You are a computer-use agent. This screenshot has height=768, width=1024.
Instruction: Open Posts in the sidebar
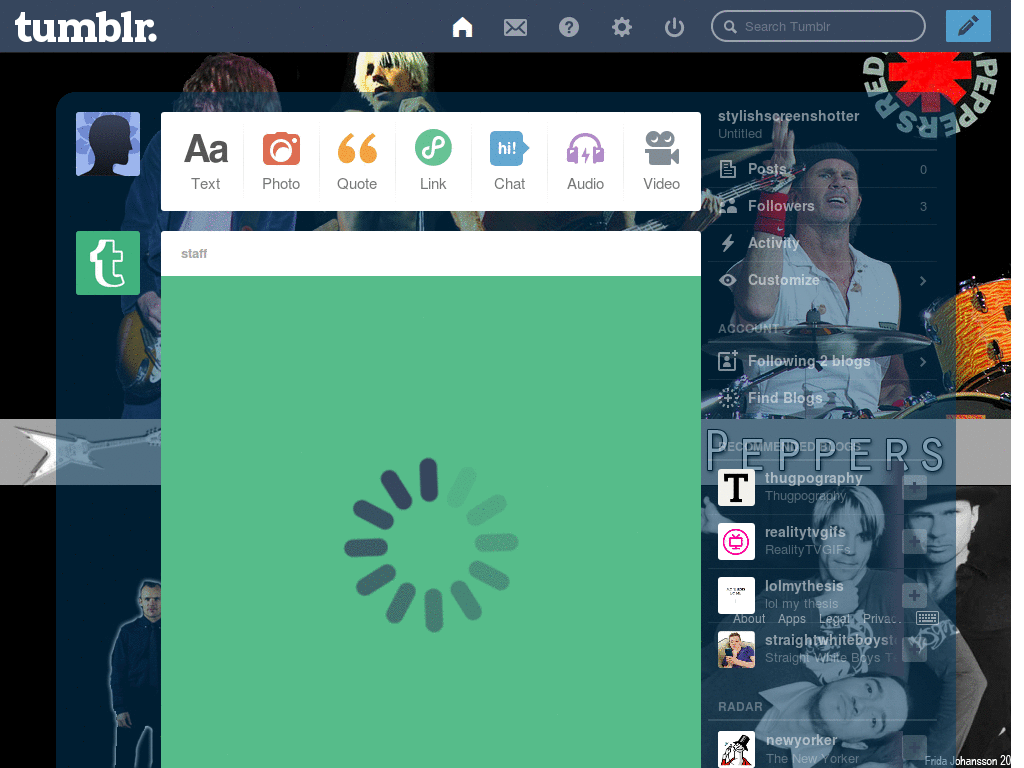click(x=822, y=169)
